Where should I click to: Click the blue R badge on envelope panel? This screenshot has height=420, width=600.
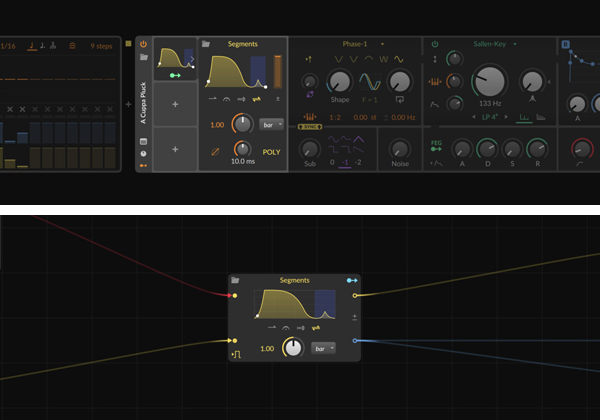click(x=566, y=44)
